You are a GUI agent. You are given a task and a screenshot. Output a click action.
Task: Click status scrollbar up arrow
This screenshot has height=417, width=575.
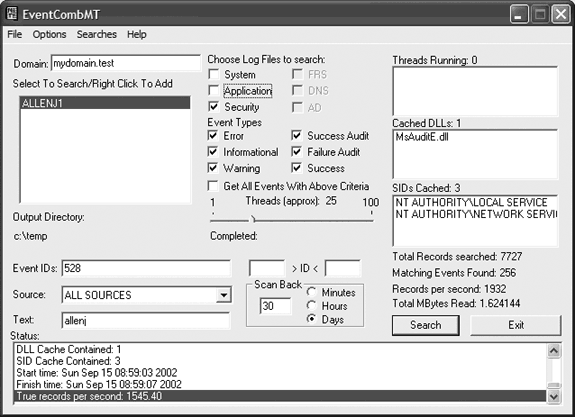click(554, 351)
